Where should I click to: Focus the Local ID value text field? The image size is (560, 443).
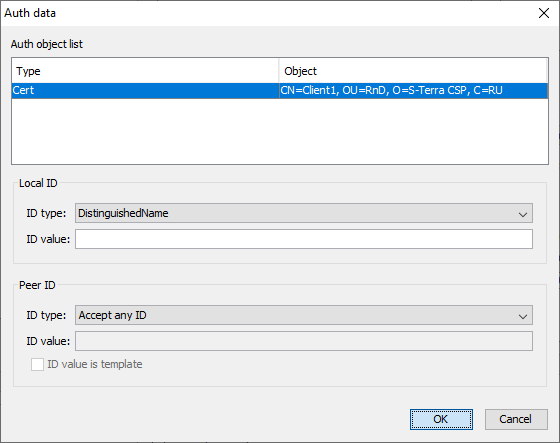(x=304, y=239)
